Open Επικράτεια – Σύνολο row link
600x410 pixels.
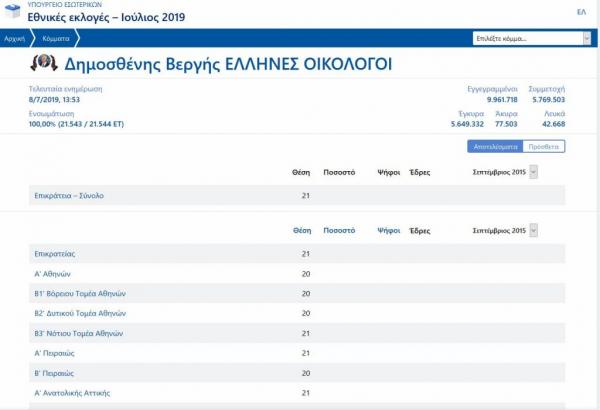click(69, 195)
